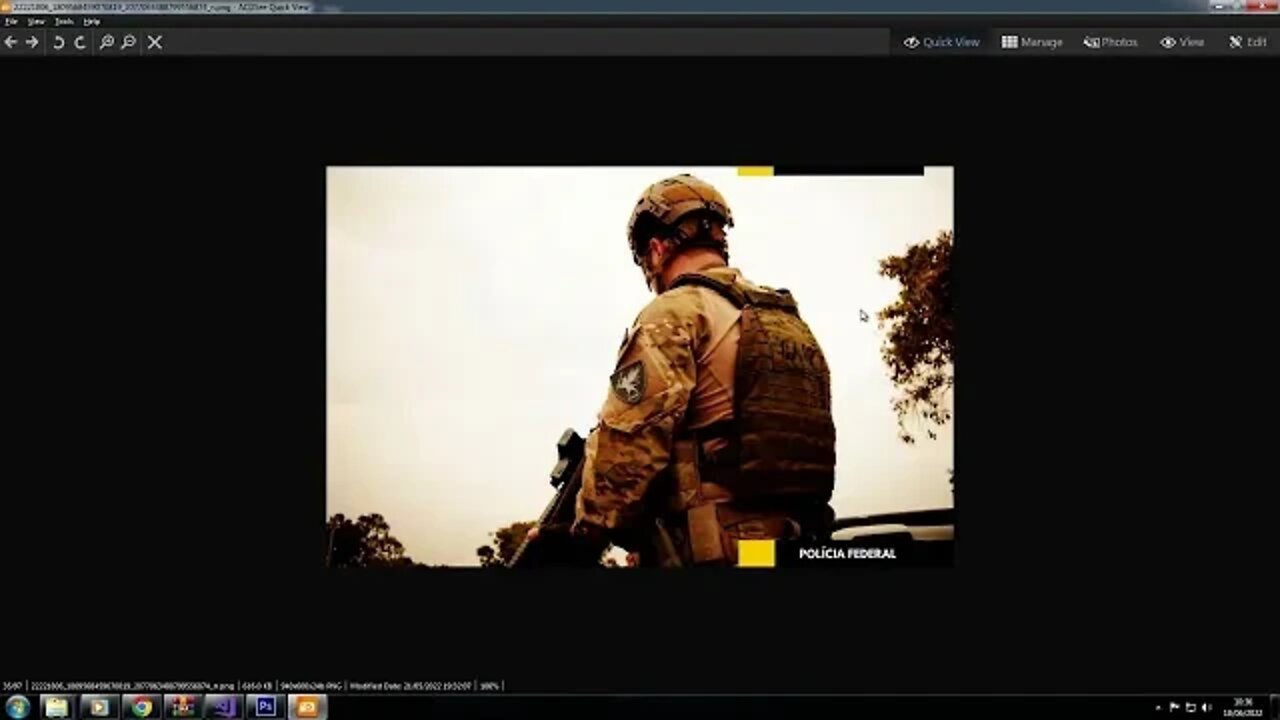1280x720 pixels.
Task: Rotate the image clockwise
Action: click(80, 42)
